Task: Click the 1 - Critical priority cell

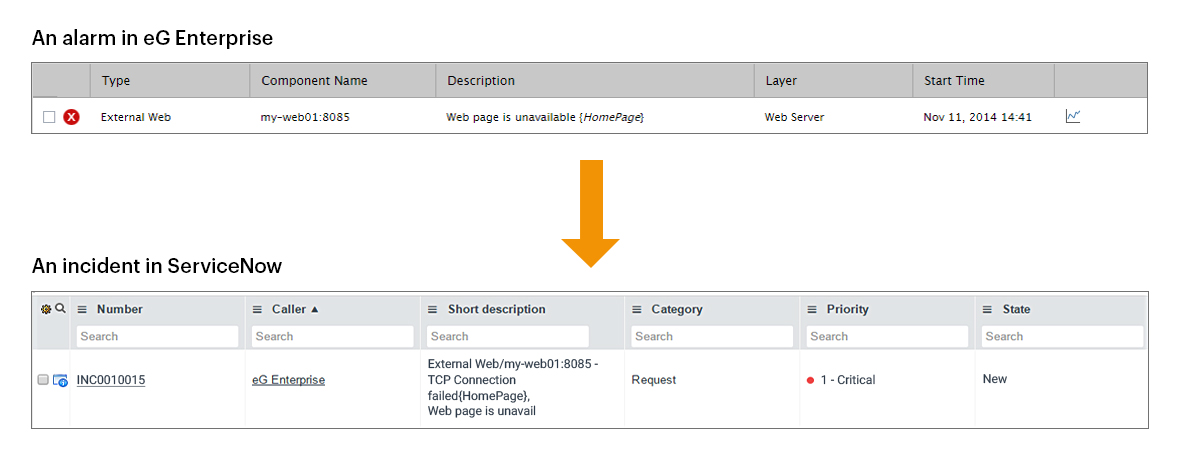Action: coord(848,380)
